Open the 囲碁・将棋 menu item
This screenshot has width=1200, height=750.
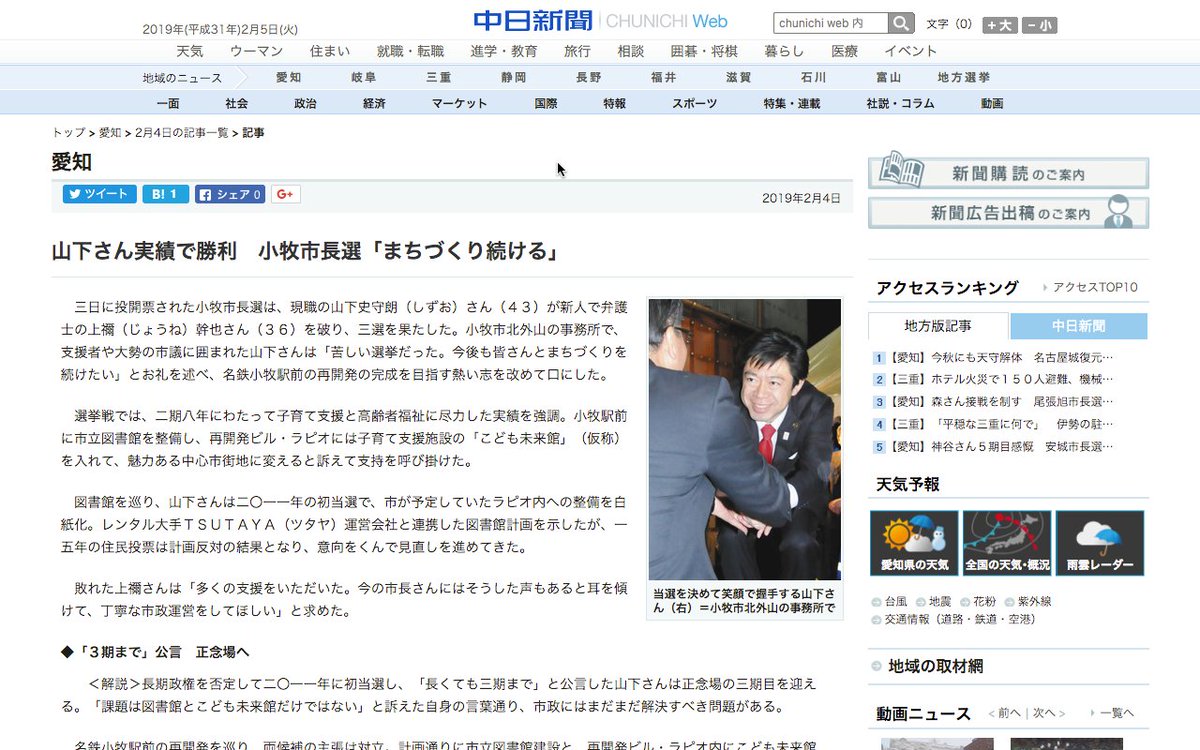coord(704,51)
